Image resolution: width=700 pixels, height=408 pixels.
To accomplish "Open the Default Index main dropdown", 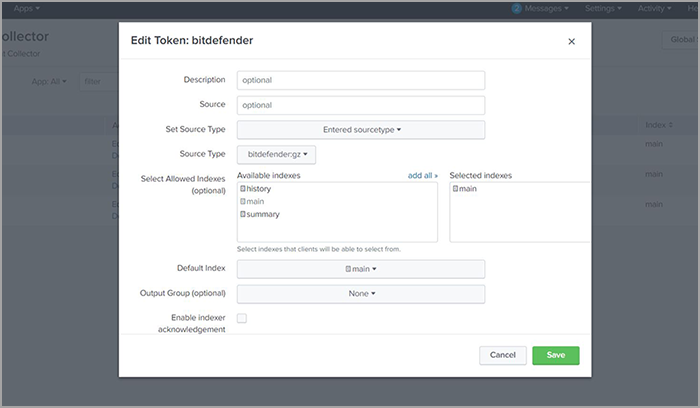I will [x=360, y=269].
